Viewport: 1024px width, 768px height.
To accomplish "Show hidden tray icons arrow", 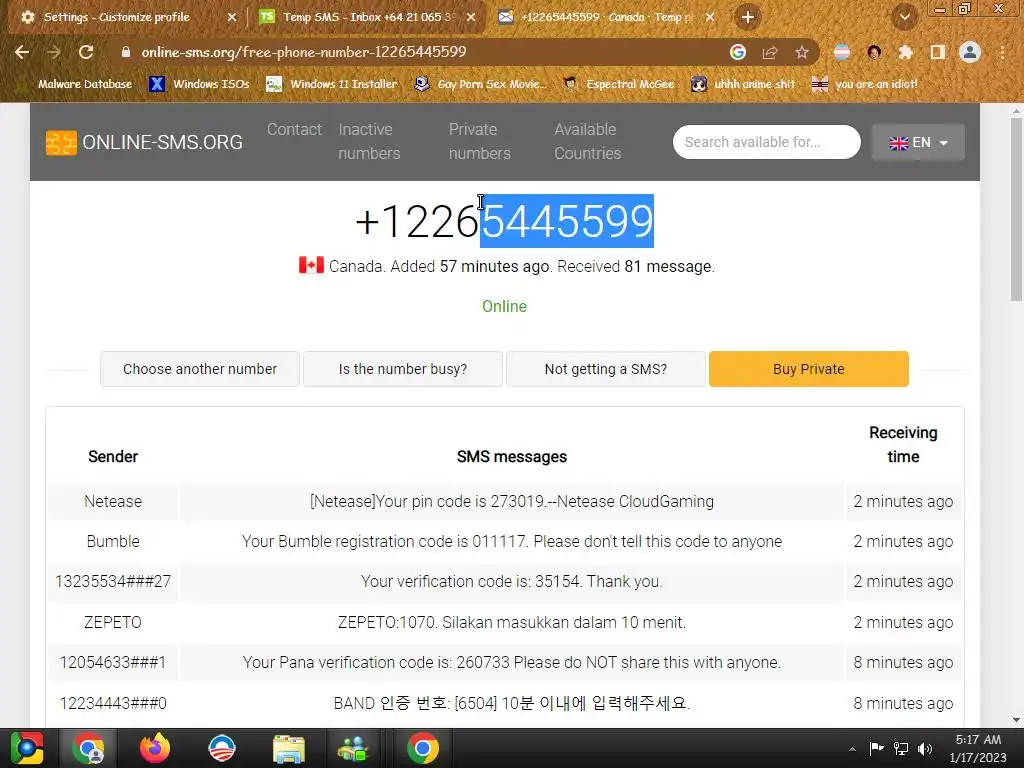I will point(852,749).
